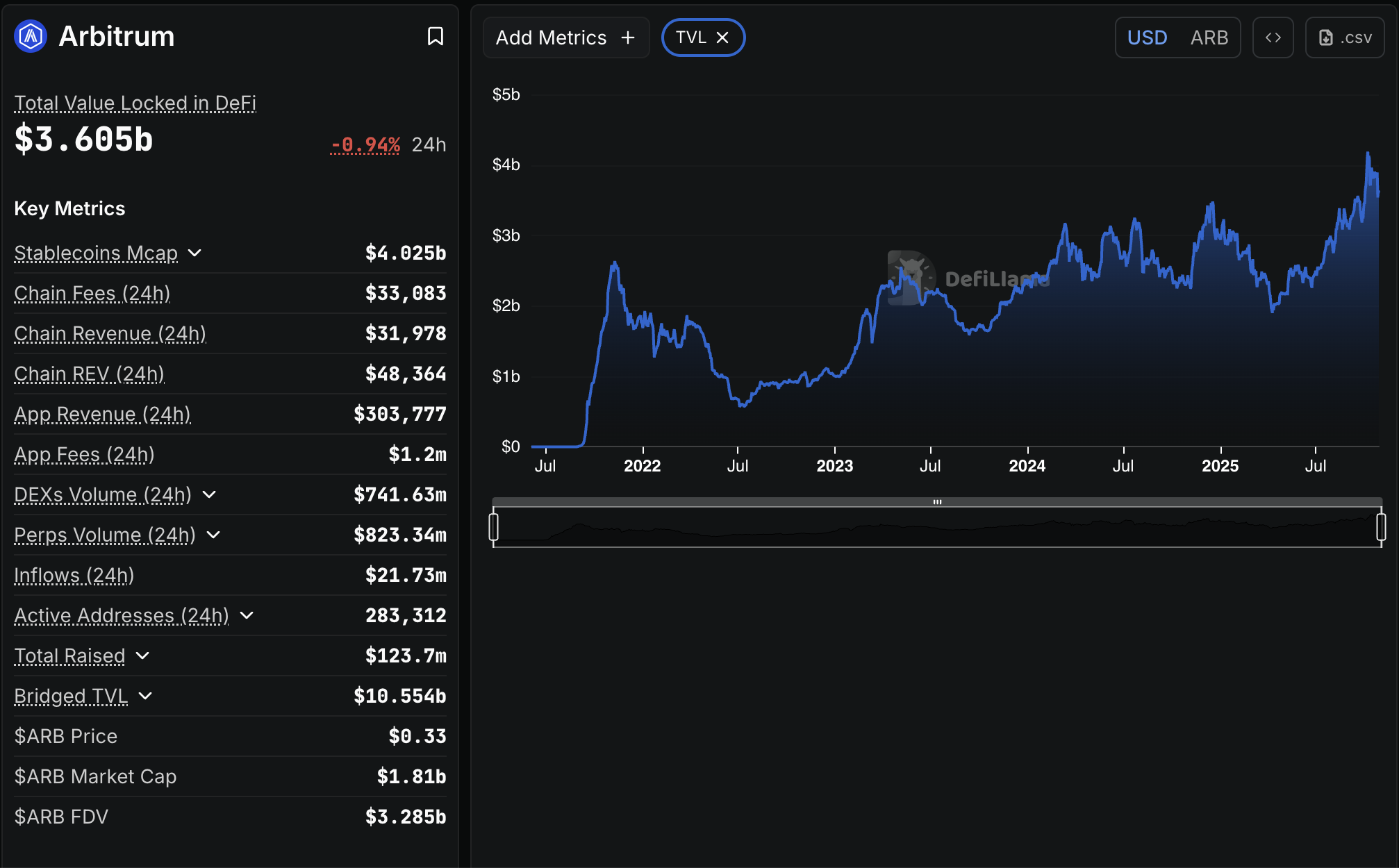
Task: Click the Arbitrum logo icon
Action: tap(31, 36)
